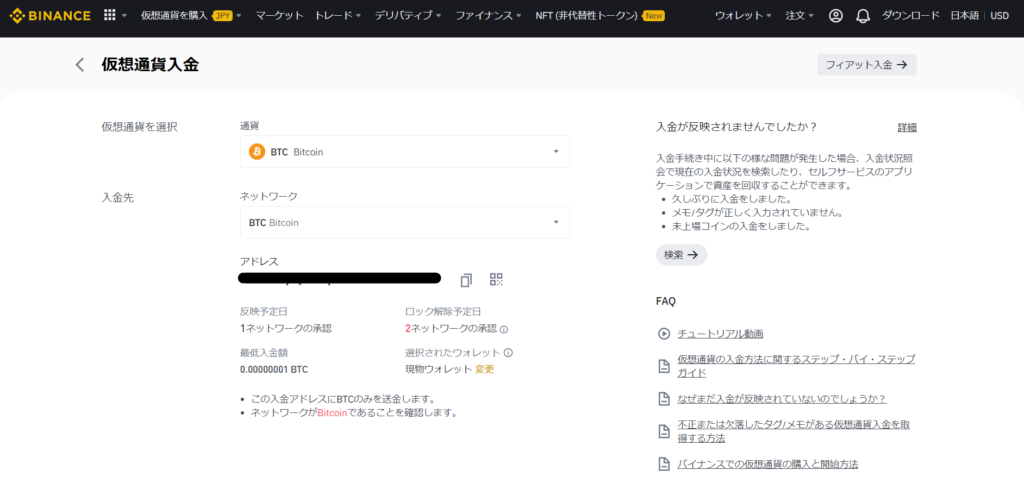1024x483 pixels.
Task: Copy the deposit address
Action: (466, 280)
